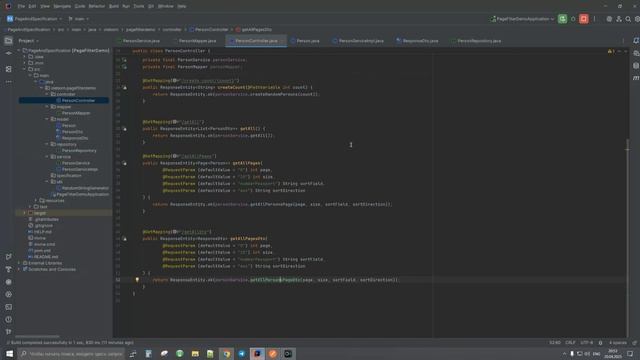Open the PageFilterDemoApplication run configuration dropdown
This screenshot has height=360, width=640.
click(x=522, y=19)
